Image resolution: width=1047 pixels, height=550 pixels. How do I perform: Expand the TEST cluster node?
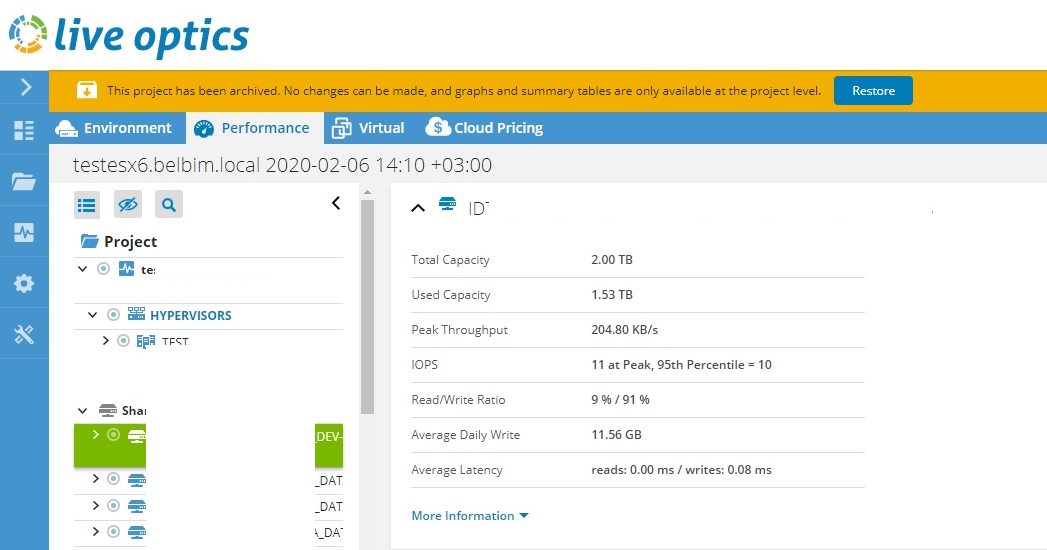tap(106, 340)
